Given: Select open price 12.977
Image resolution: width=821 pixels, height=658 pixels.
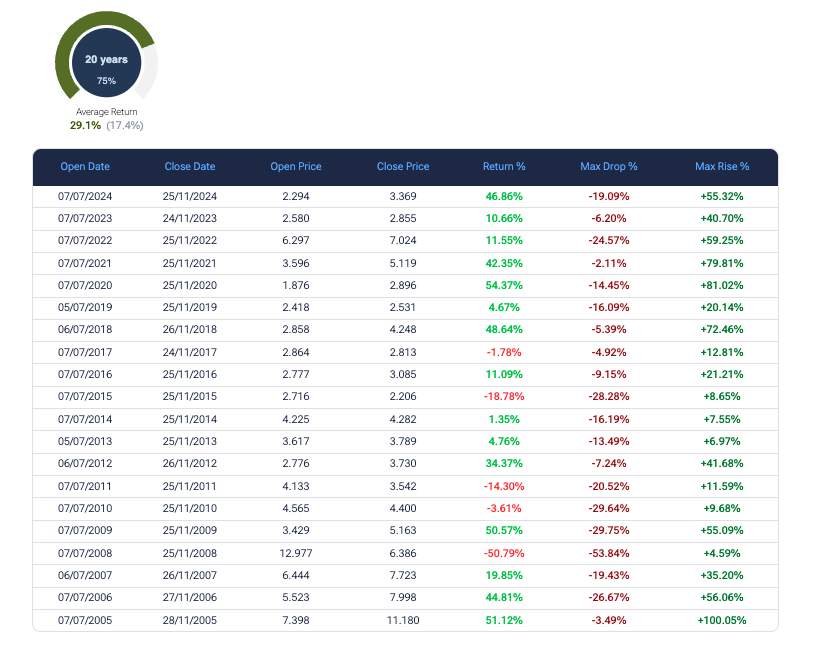Looking at the screenshot, I should (296, 553).
